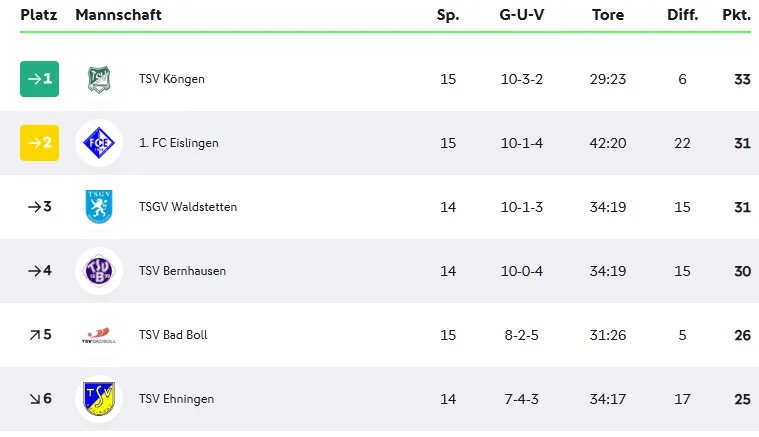The width and height of the screenshot is (759, 437).
Task: Click the TSGV Waldstetten club crest
Action: click(99, 207)
